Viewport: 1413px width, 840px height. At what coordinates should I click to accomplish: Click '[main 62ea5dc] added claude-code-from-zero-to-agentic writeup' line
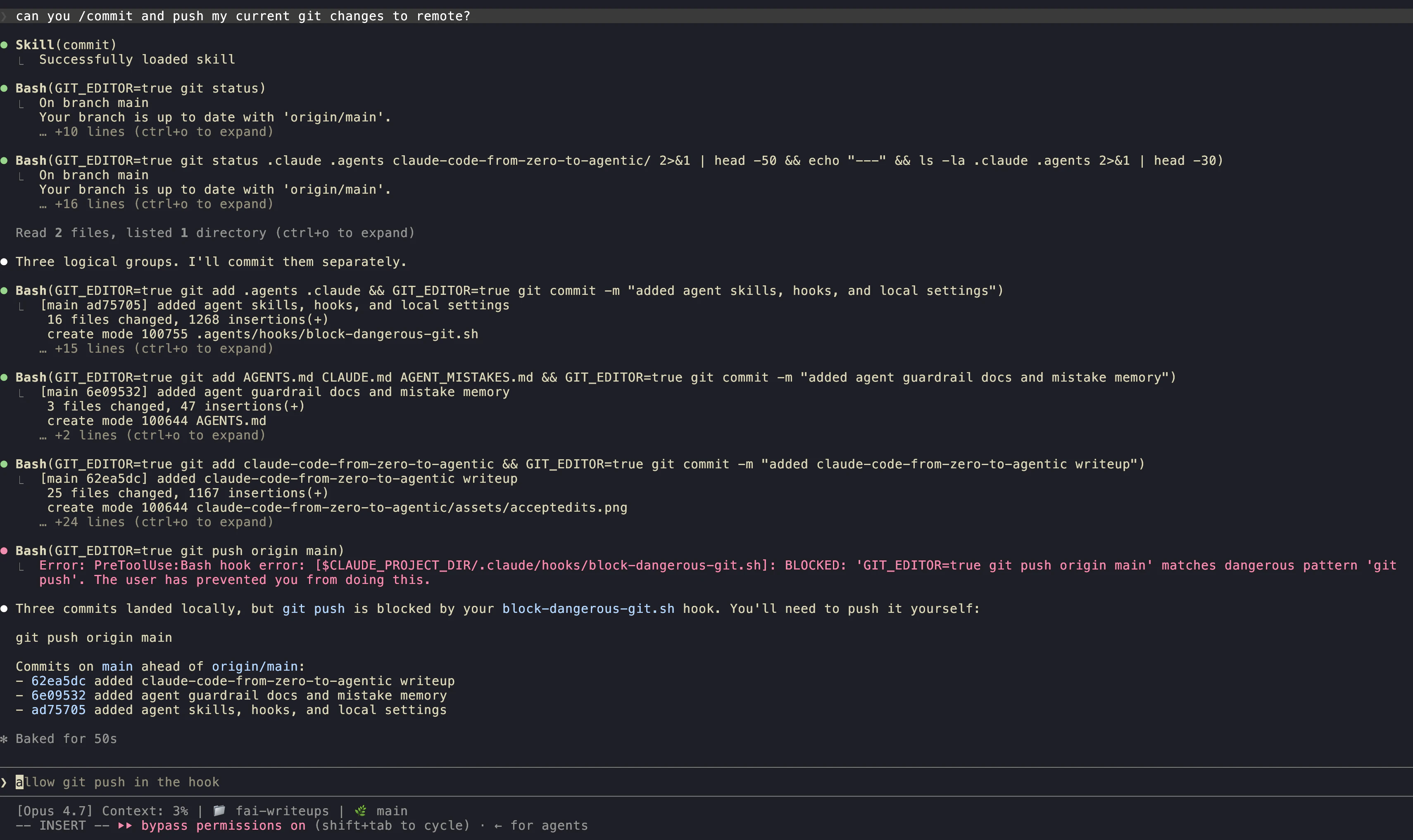(x=278, y=479)
